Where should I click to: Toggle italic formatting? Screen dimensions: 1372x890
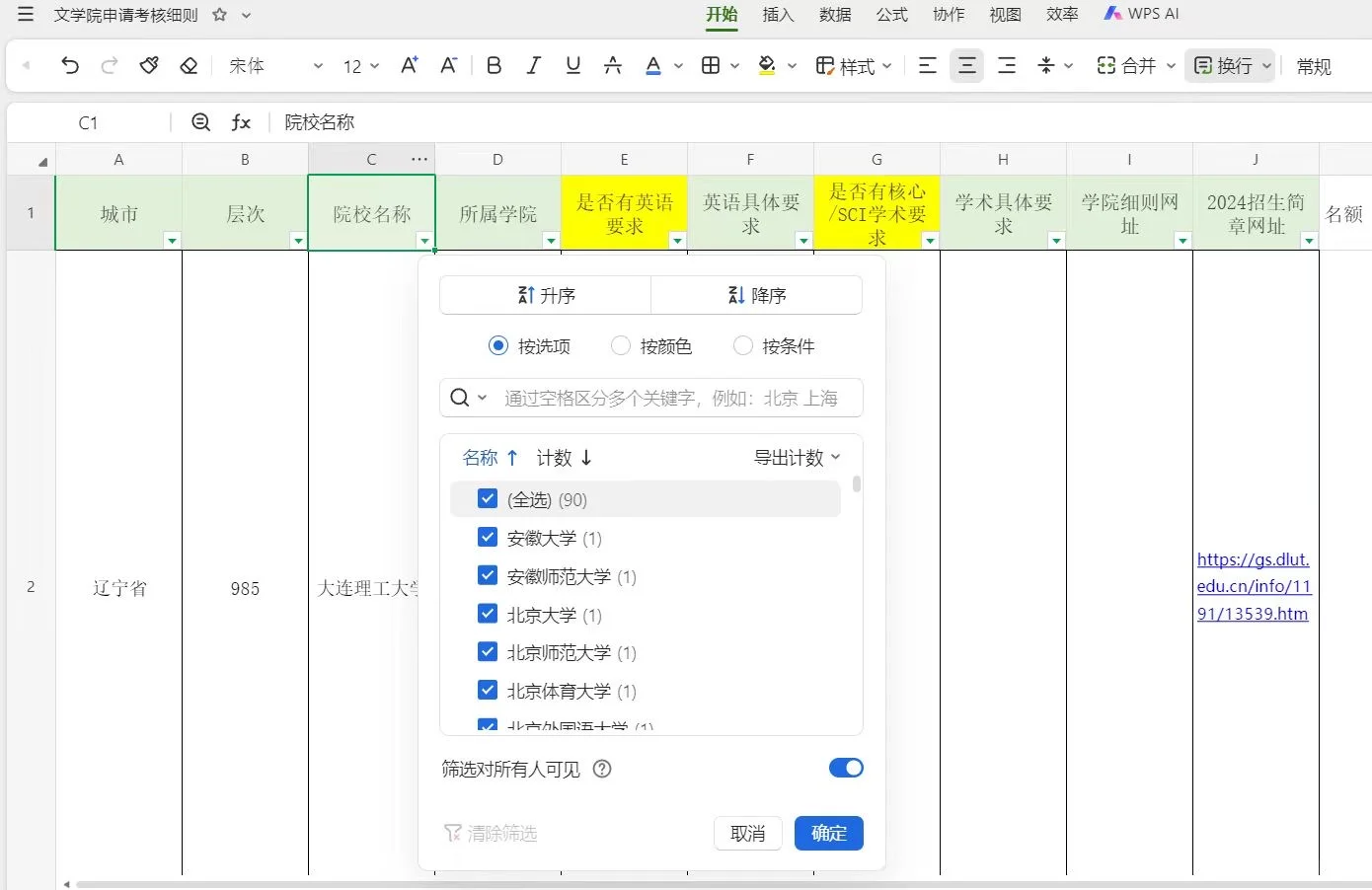coord(534,66)
